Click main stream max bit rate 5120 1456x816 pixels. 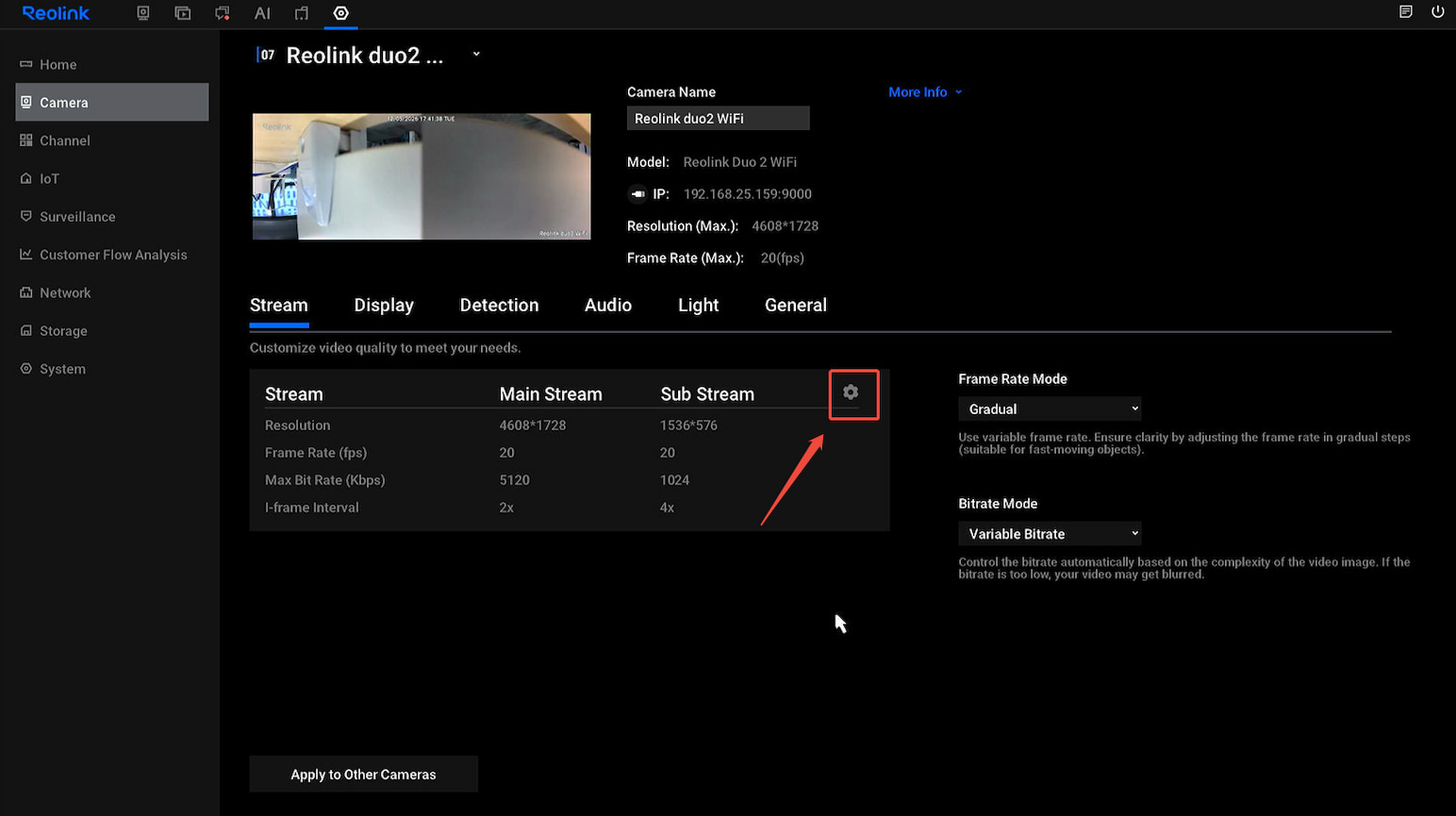[514, 480]
